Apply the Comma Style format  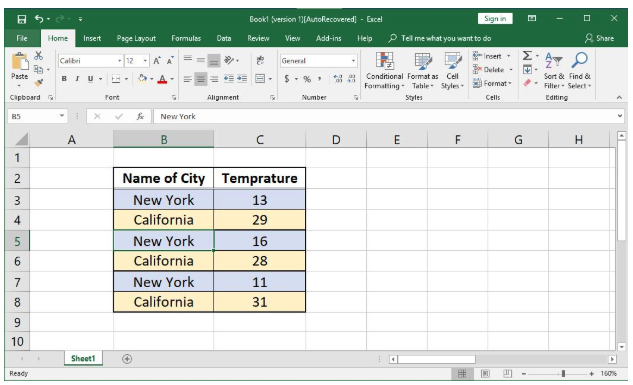(x=319, y=79)
